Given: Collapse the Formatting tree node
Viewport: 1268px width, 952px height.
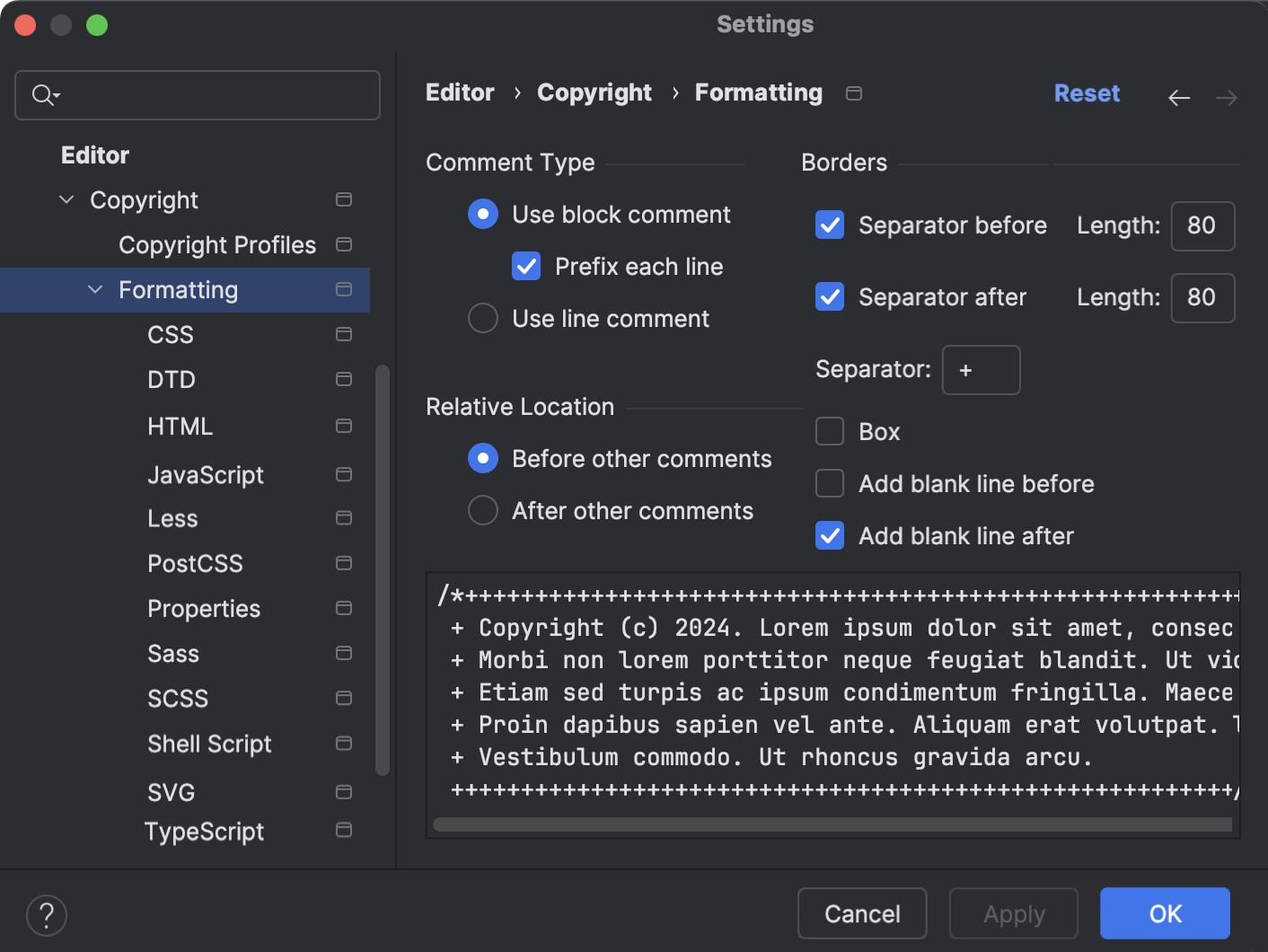Looking at the screenshot, I should click(x=95, y=289).
